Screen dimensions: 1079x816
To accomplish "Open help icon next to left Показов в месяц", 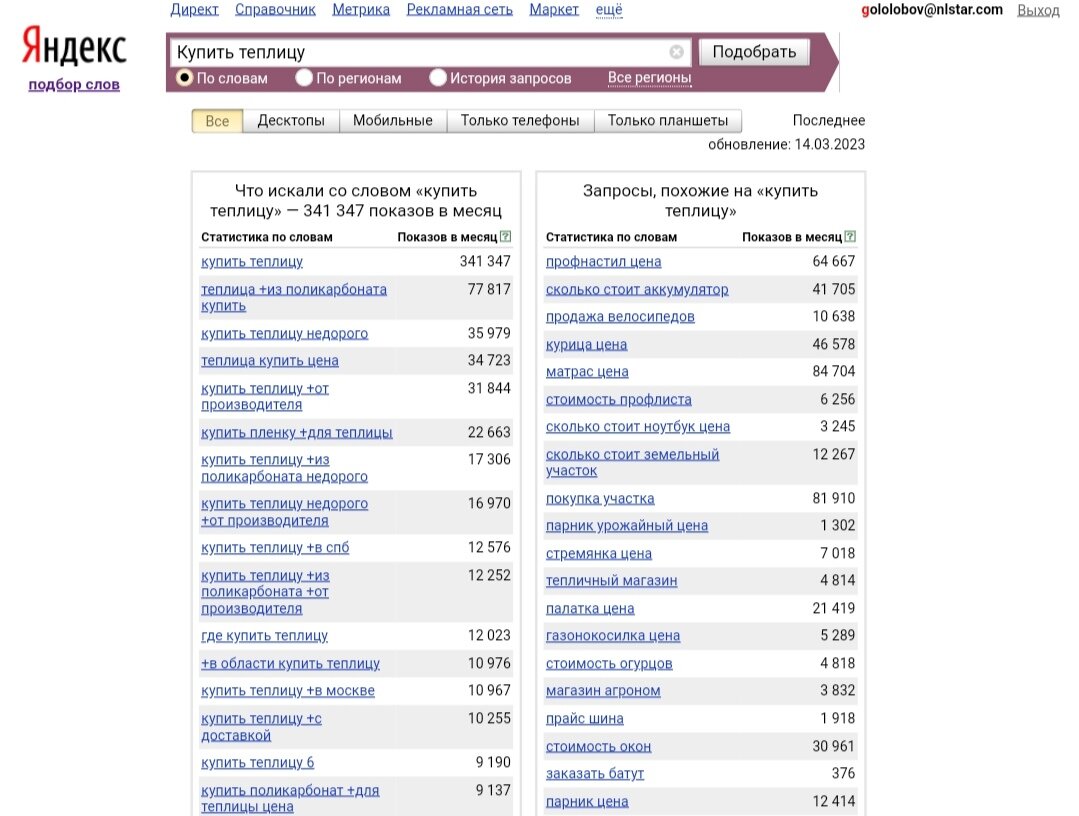I will [x=506, y=237].
